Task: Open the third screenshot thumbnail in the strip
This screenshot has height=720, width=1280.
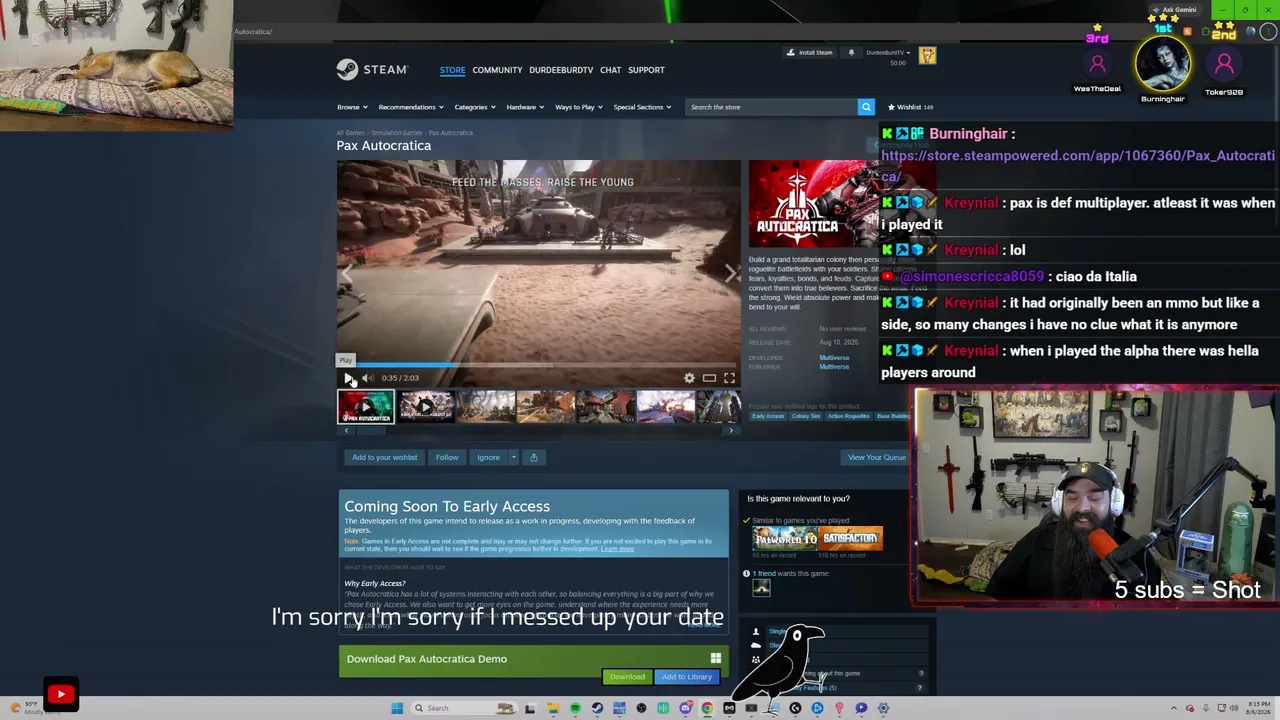Action: pyautogui.click(x=486, y=407)
